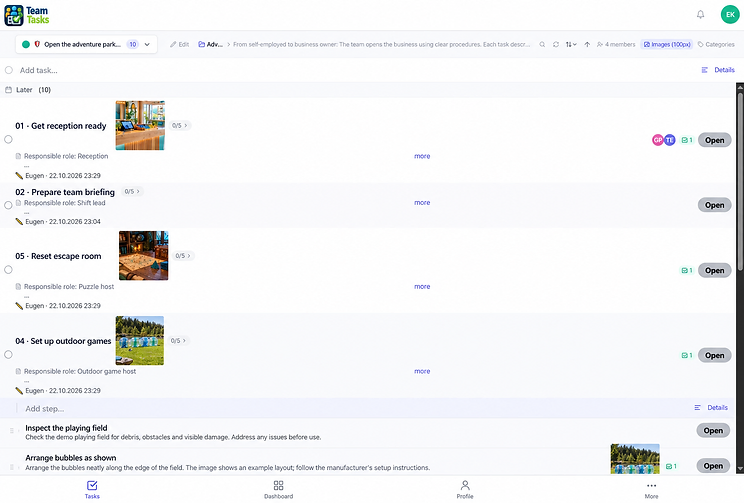
Task: Open the notifications bell
Action: coord(700,14)
